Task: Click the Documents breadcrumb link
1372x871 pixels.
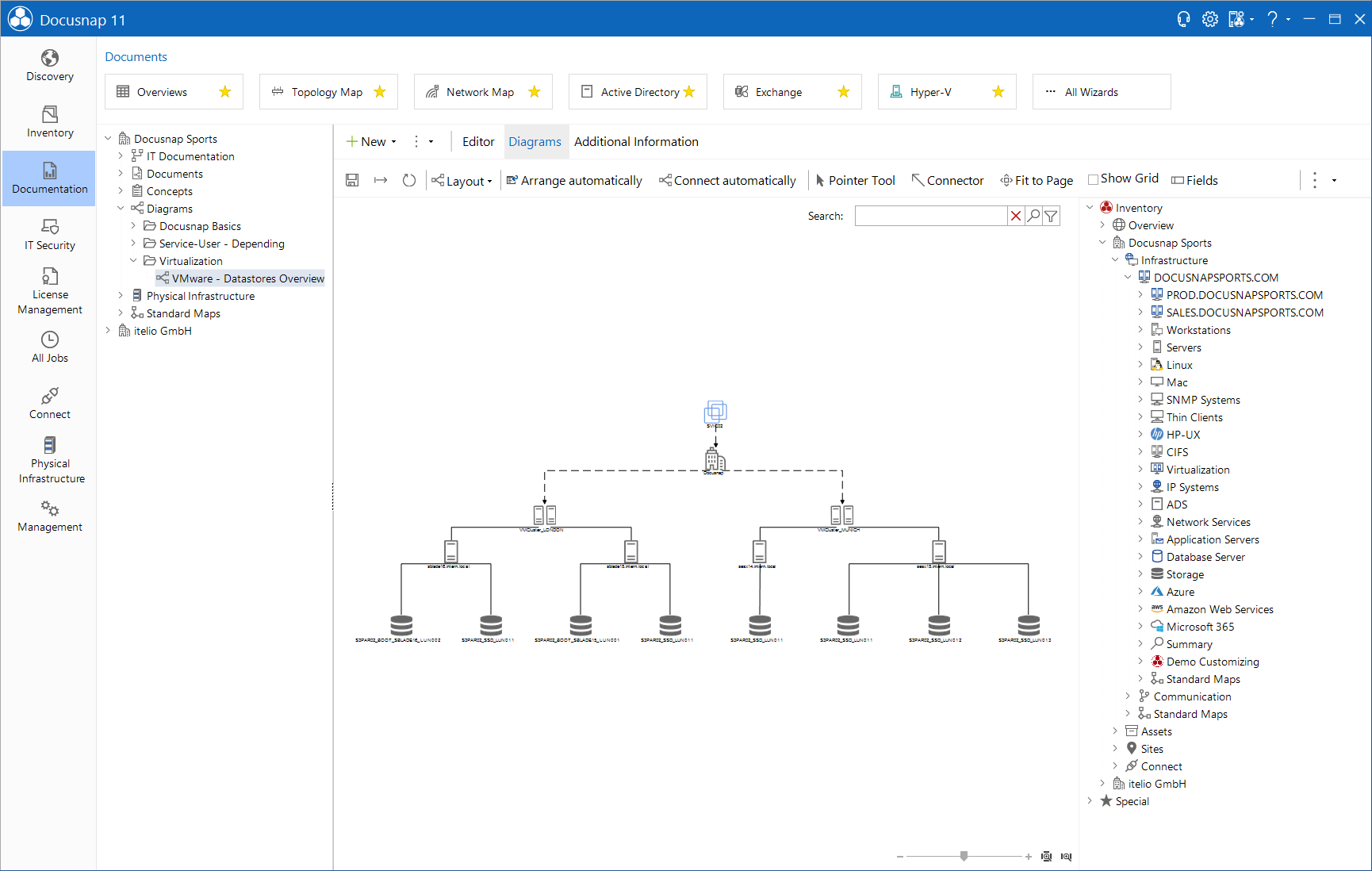Action: 136,57
